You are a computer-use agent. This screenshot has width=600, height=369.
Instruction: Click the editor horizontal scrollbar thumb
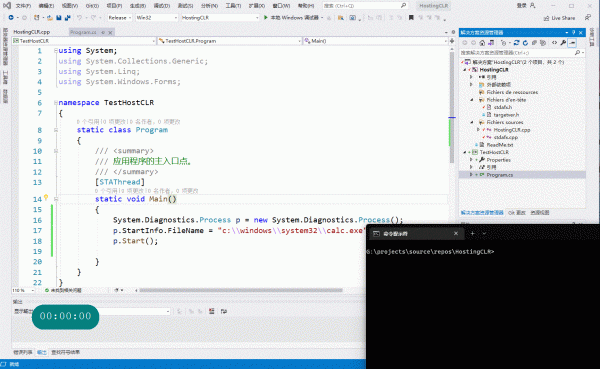tap(241, 290)
